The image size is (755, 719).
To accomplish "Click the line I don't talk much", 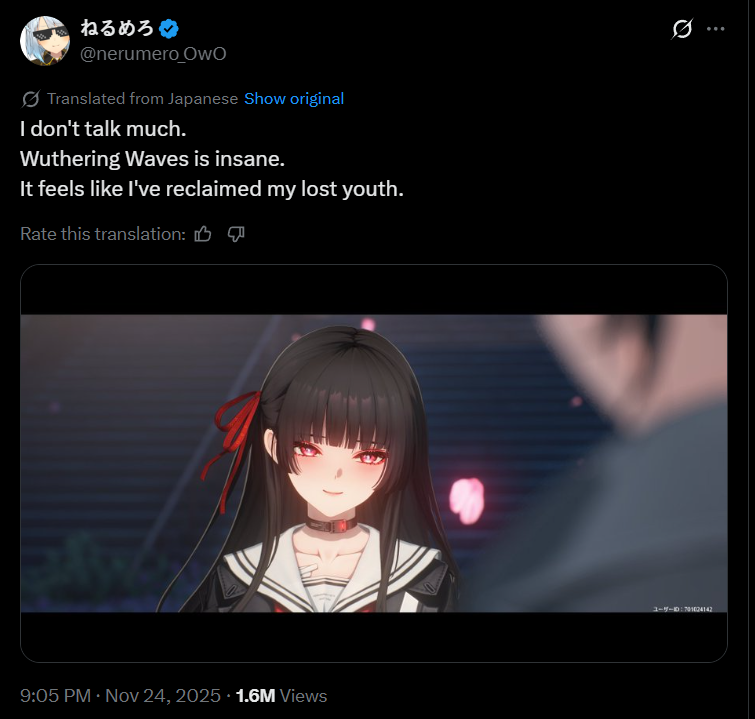I will pyautogui.click(x=103, y=129).
